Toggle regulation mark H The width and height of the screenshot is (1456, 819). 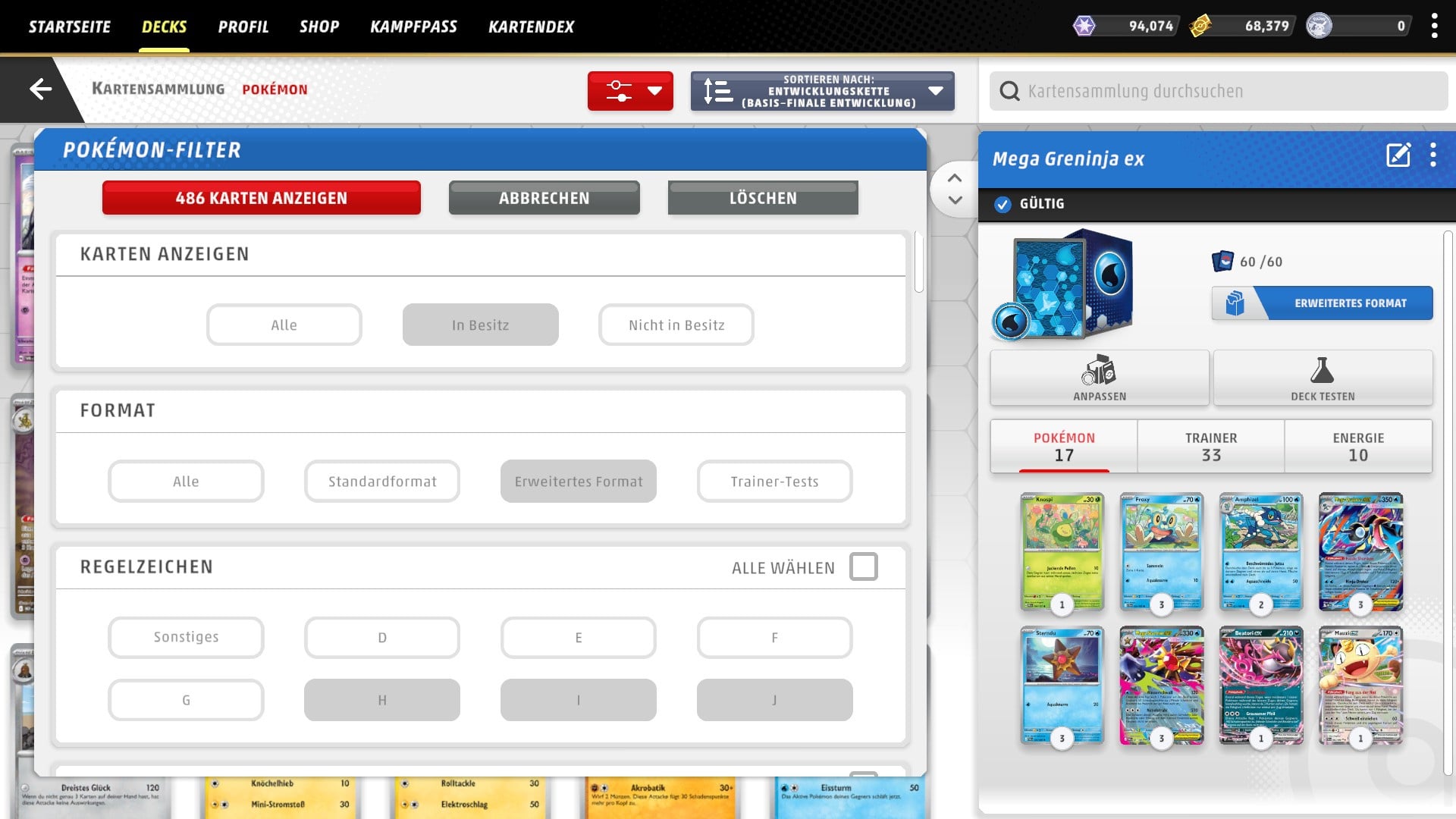click(x=382, y=700)
